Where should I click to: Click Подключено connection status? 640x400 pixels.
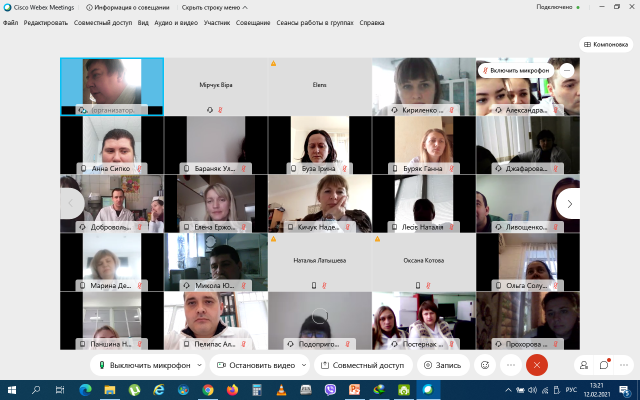(x=558, y=7)
